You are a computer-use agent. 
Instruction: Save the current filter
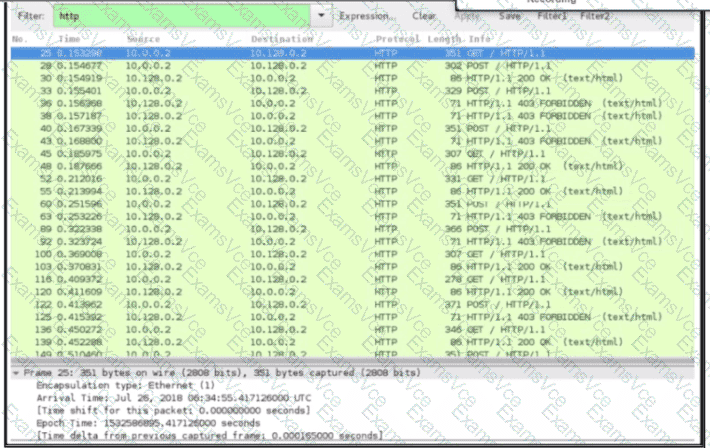[509, 16]
